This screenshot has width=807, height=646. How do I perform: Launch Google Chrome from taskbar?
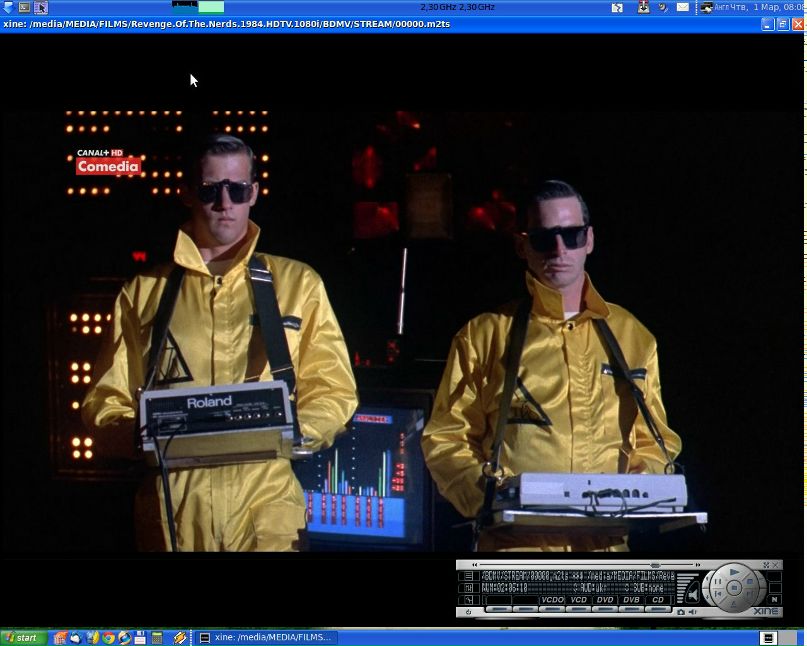click(108, 638)
